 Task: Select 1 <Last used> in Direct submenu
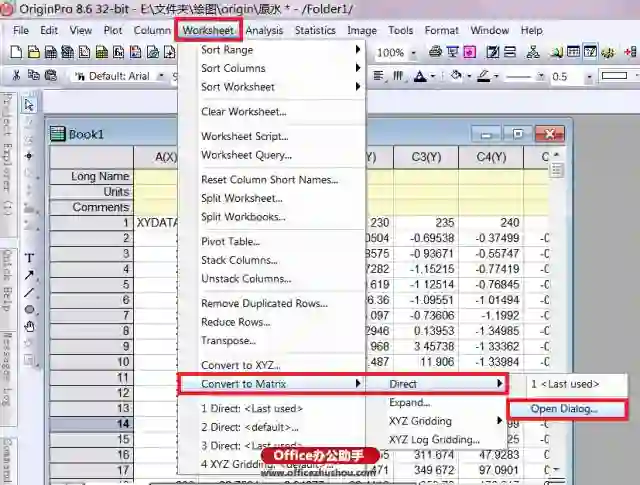567,384
